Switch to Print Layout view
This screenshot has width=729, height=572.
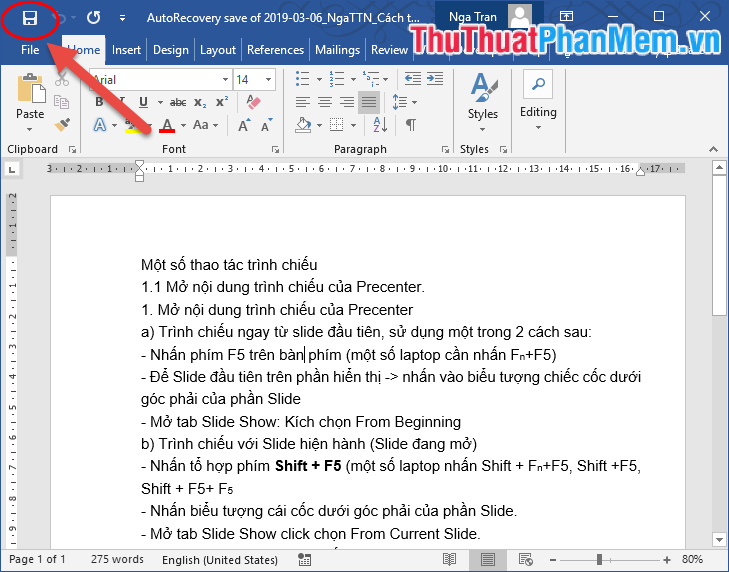[487, 559]
